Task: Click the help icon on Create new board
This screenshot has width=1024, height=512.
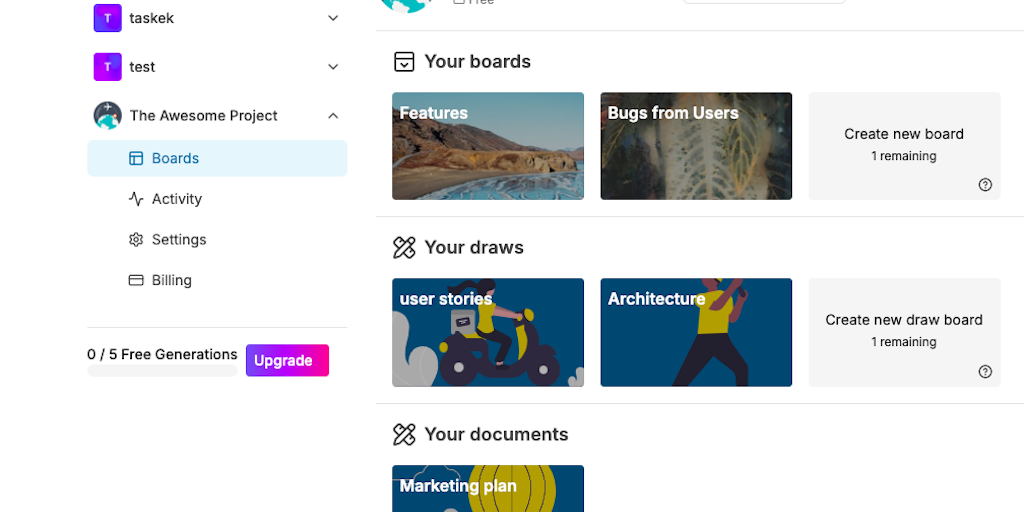Action: click(x=985, y=185)
